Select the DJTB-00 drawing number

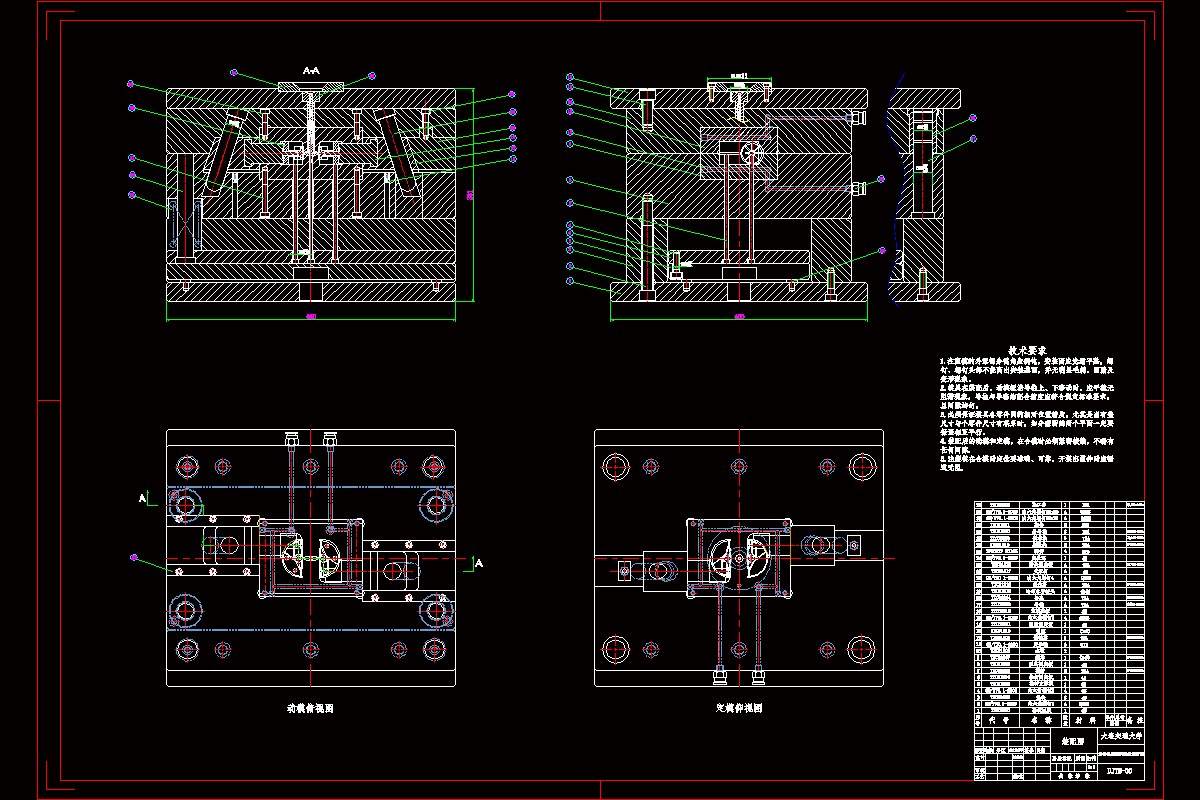point(1121,771)
